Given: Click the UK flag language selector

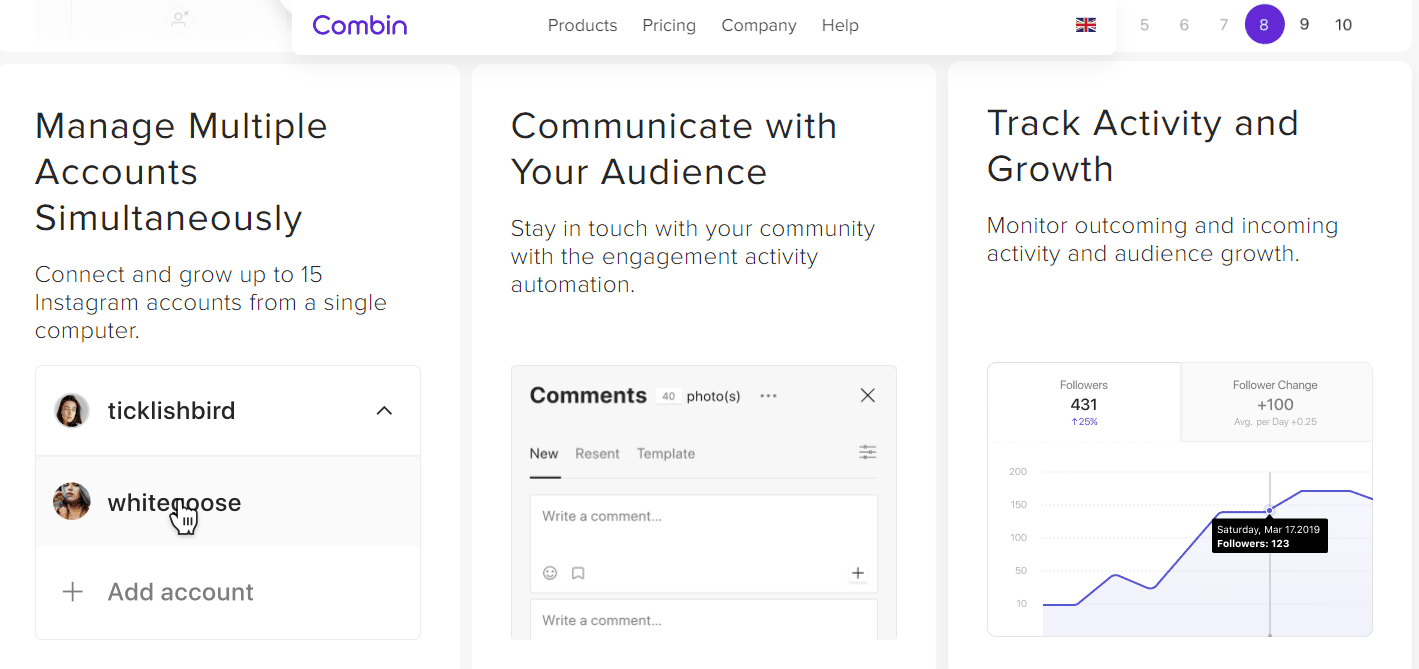Looking at the screenshot, I should pyautogui.click(x=1086, y=25).
